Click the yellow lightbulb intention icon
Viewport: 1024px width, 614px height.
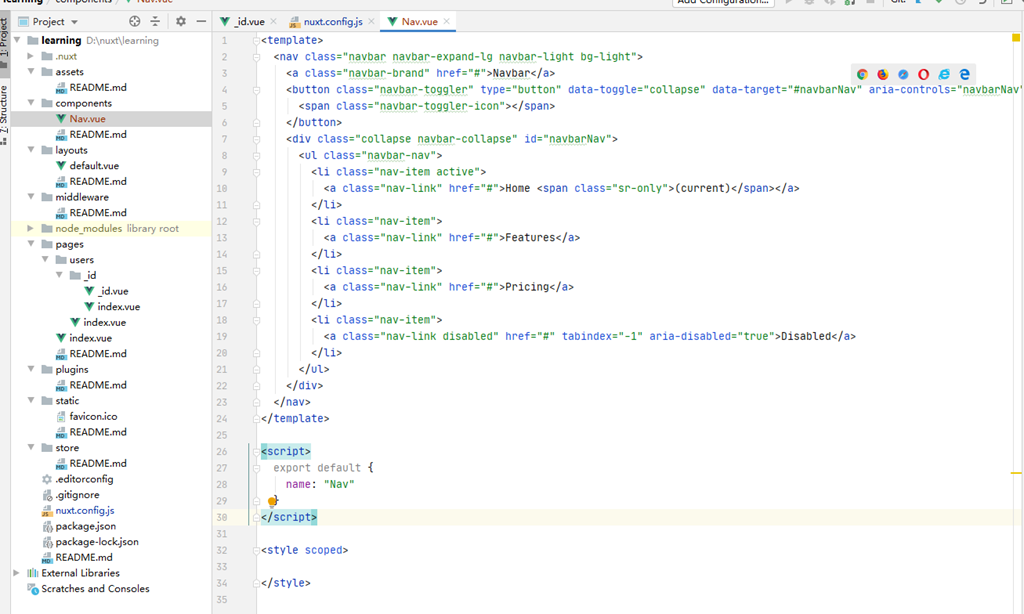(272, 501)
